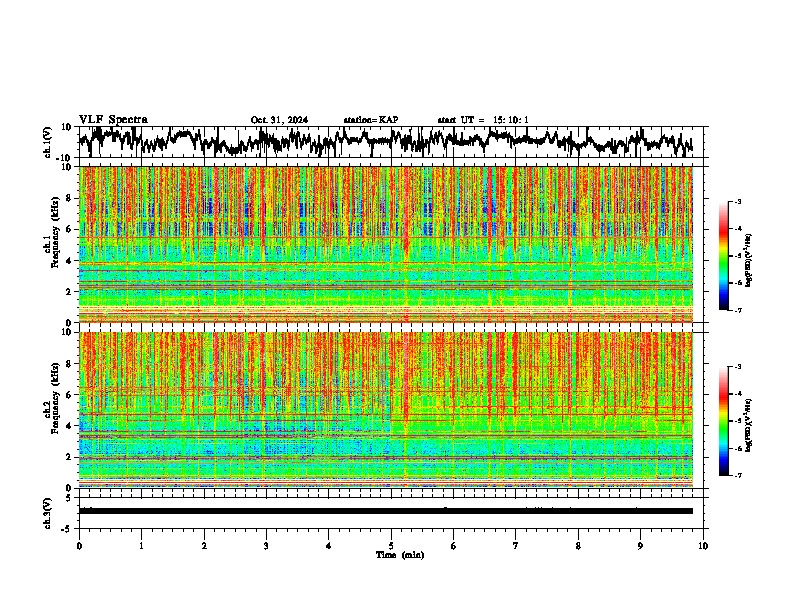Select the date text "Oct. 31, 2024"
792x612 pixels.
279,120
